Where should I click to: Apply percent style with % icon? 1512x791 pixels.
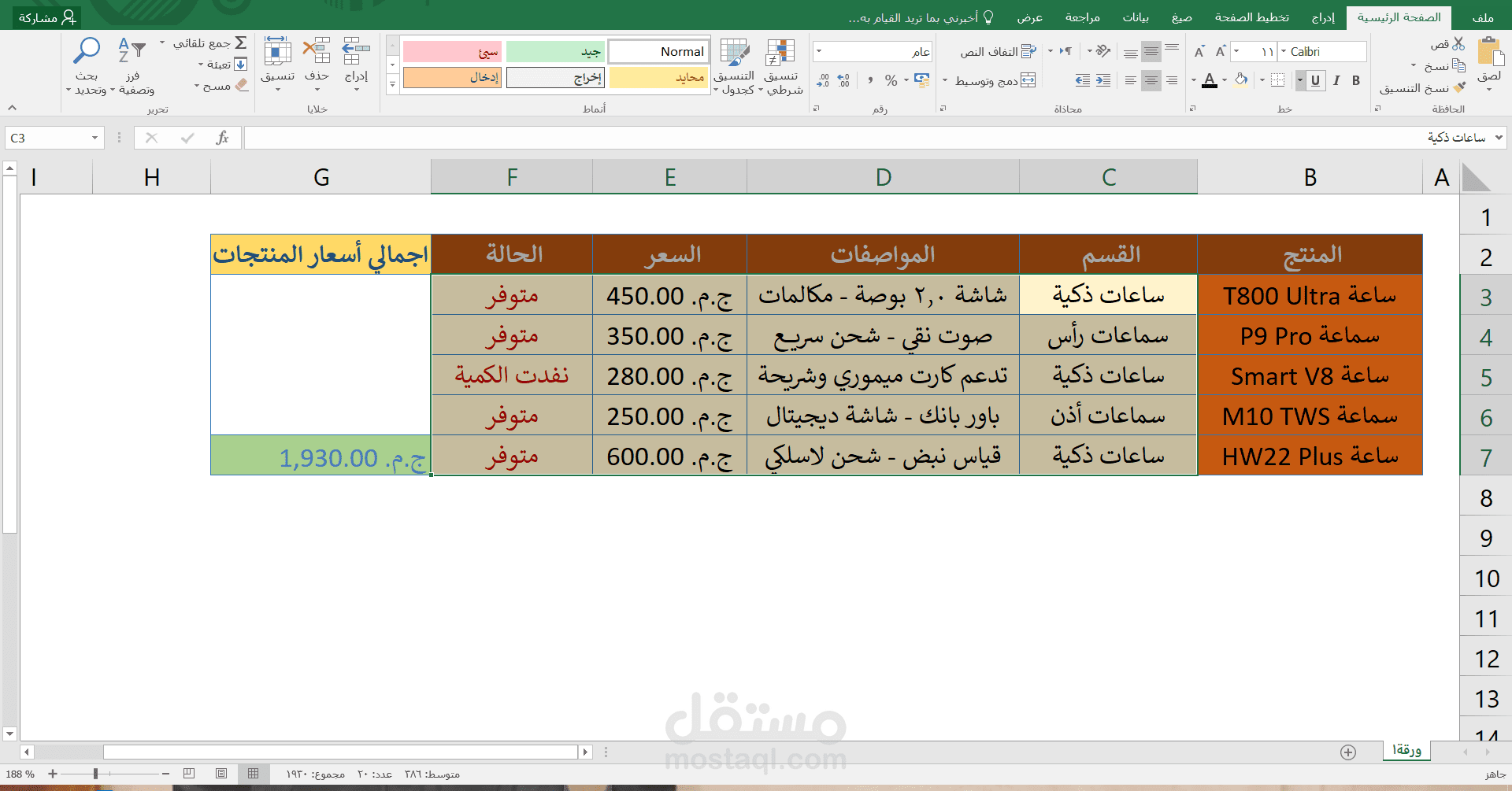[891, 80]
